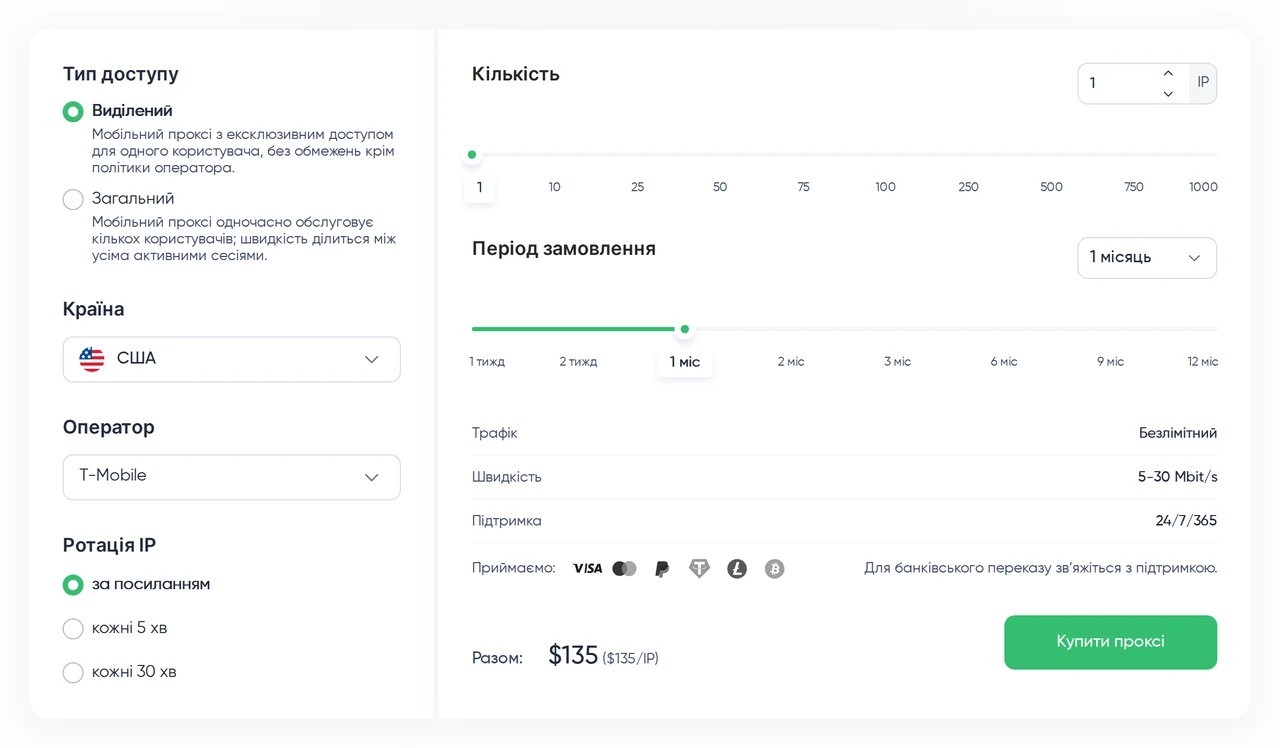This screenshot has height=748, width=1280.
Task: Click the quantity slider handle
Action: click(x=472, y=155)
